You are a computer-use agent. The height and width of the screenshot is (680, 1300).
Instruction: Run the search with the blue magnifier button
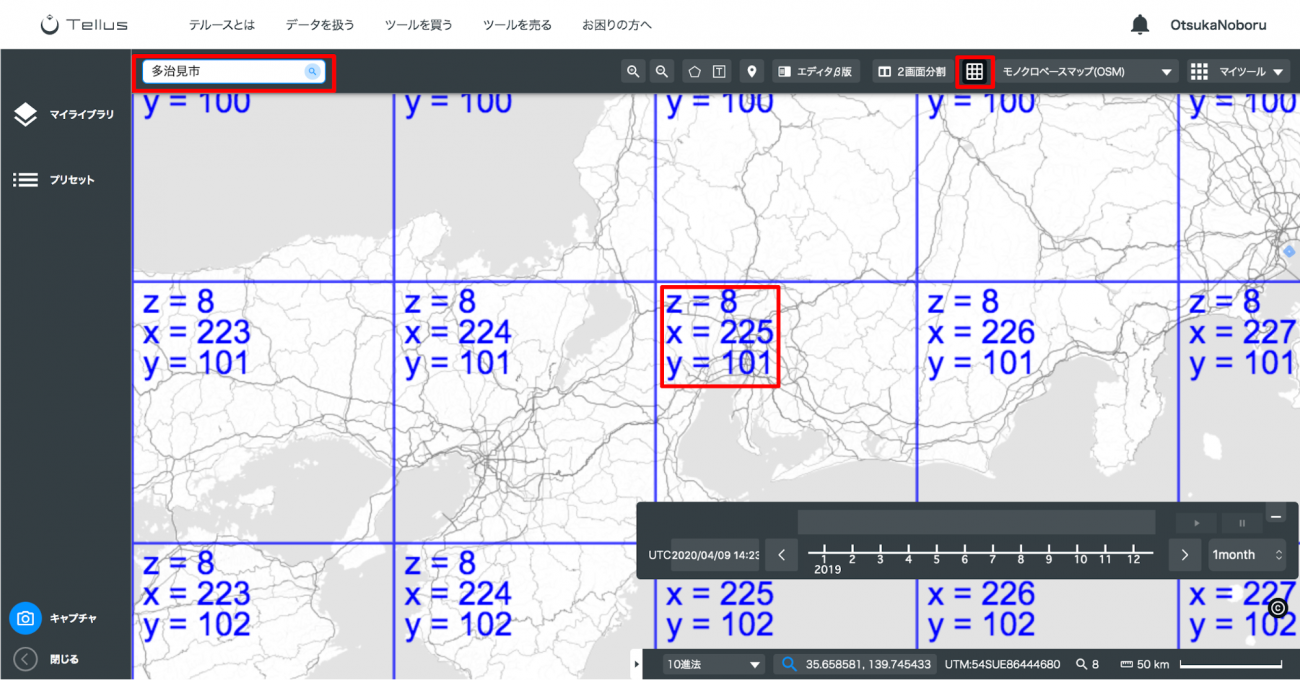pyautogui.click(x=312, y=71)
